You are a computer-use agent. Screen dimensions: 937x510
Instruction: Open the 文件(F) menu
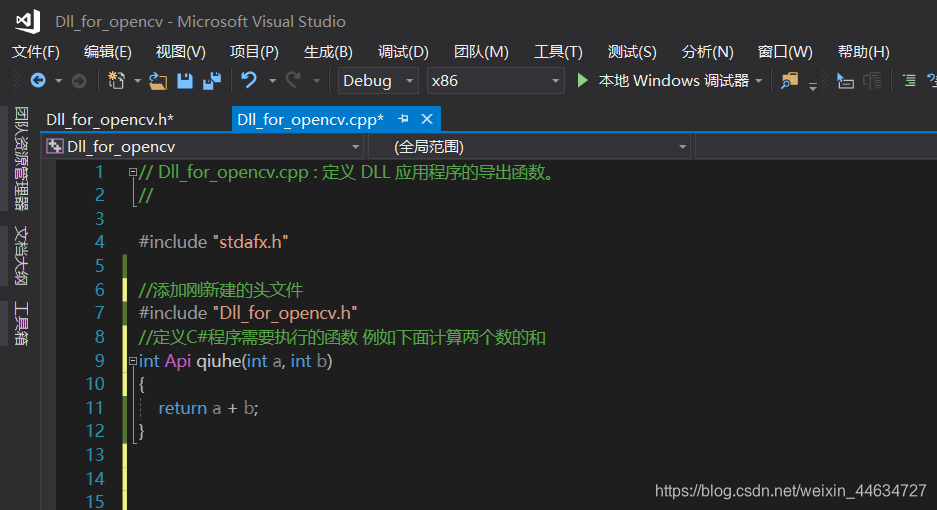36,52
